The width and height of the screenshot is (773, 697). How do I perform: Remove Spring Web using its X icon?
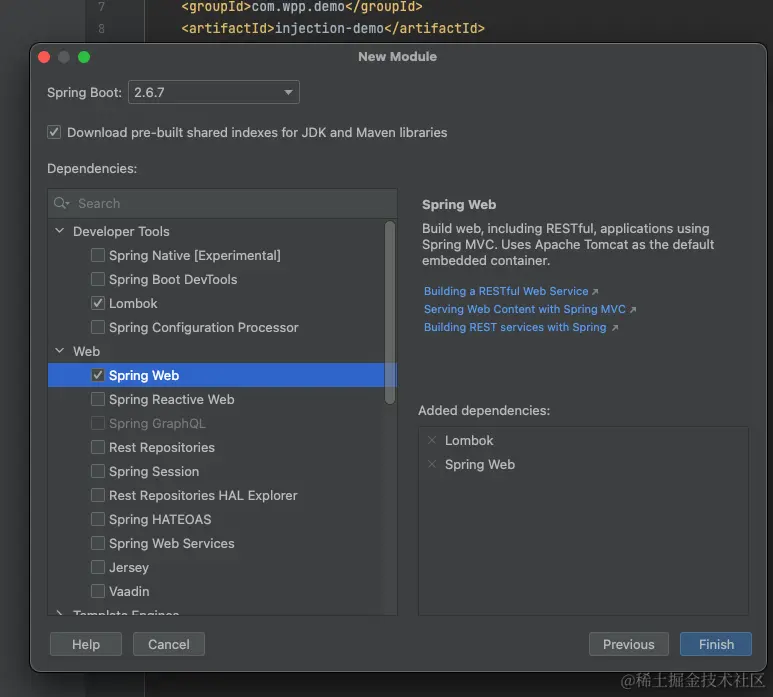pos(432,464)
